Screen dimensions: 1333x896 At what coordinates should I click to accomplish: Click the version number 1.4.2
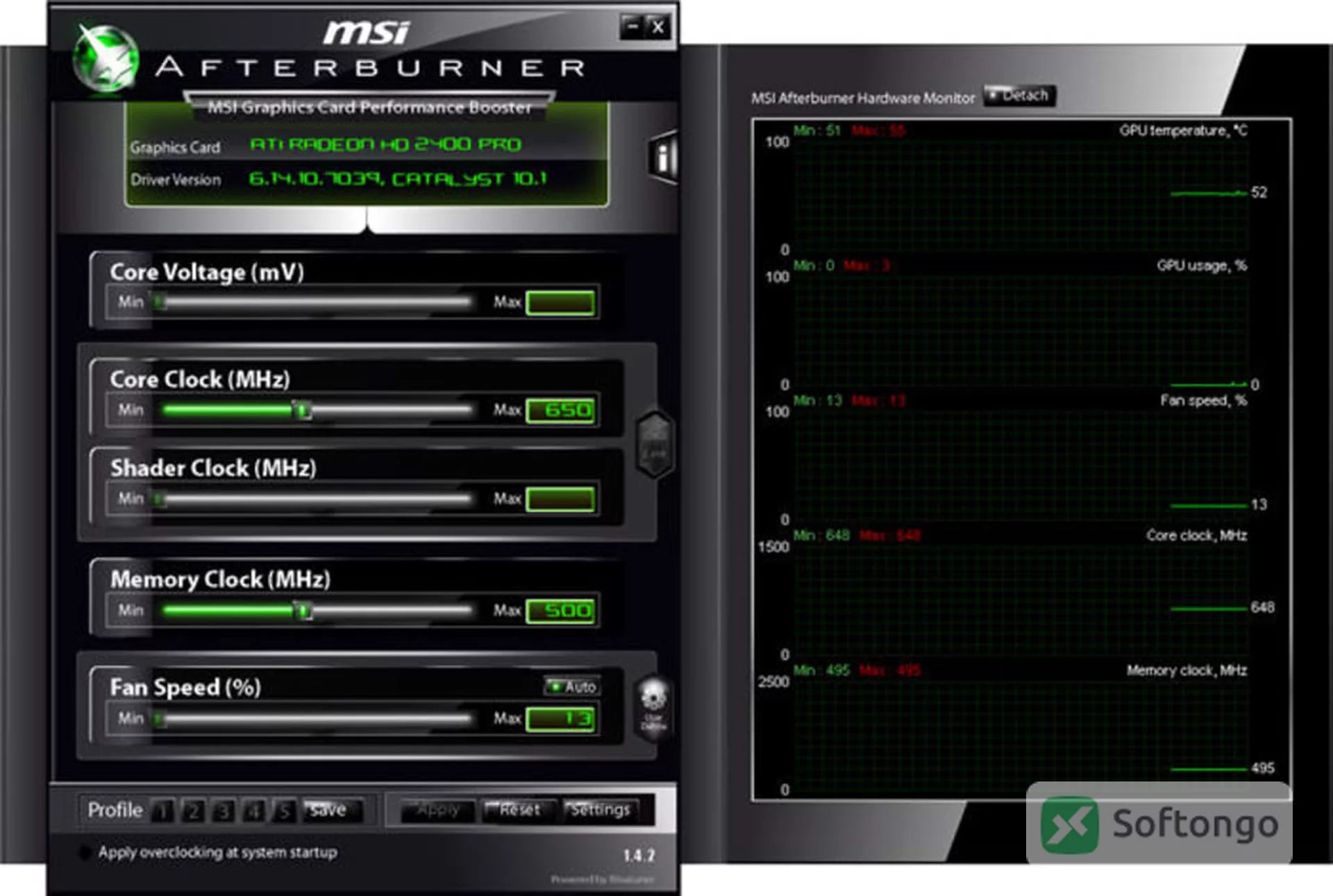(639, 856)
